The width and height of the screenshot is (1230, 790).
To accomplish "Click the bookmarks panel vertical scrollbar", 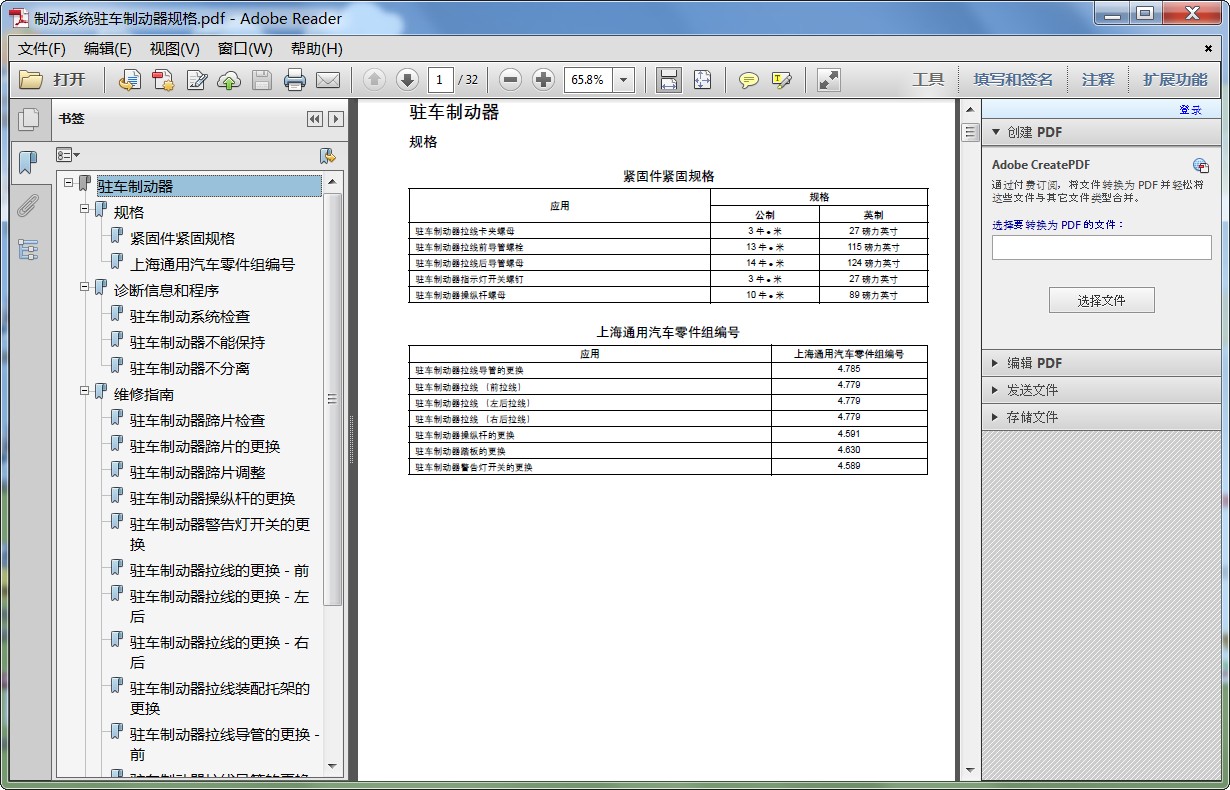I will (333, 399).
